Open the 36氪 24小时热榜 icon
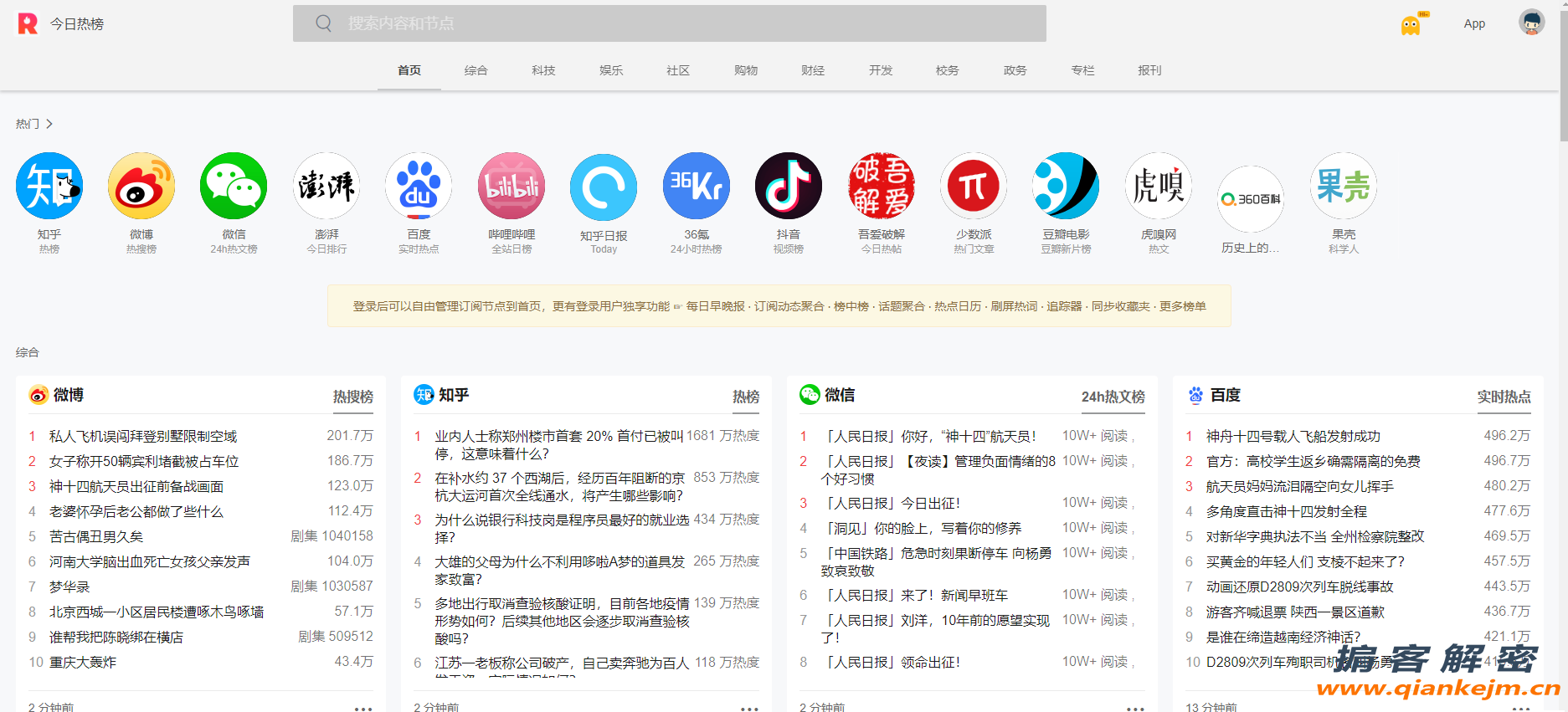1568x712 pixels. [x=697, y=186]
